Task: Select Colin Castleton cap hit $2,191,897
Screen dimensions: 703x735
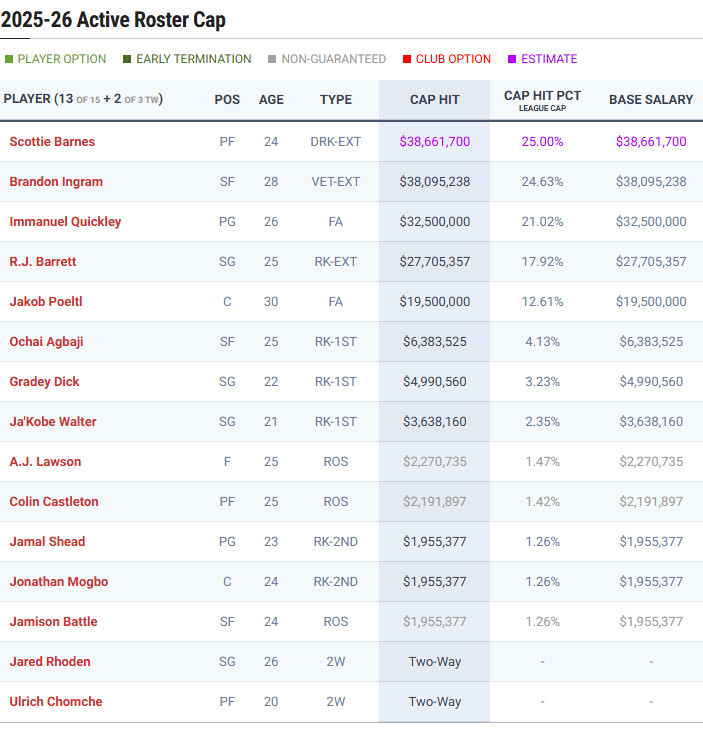Action: point(434,502)
